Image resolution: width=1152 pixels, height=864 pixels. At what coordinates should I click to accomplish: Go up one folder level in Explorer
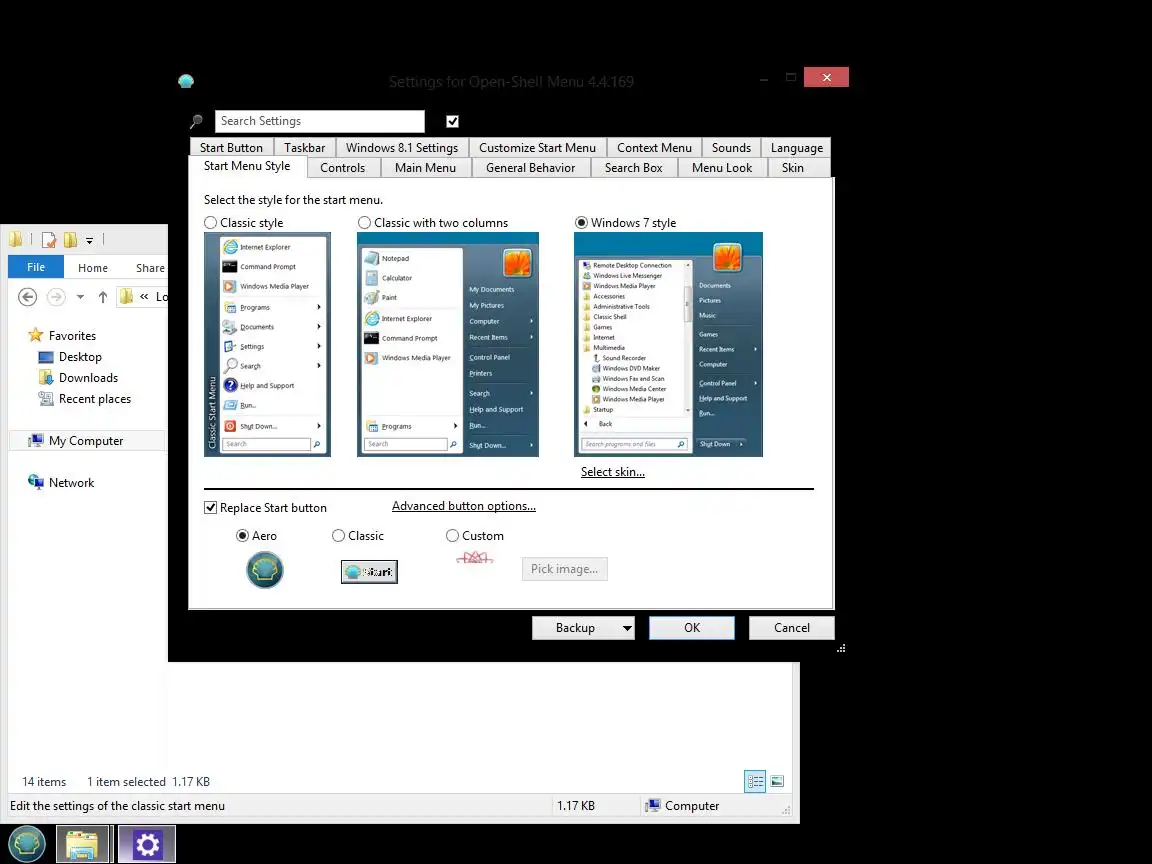point(103,297)
